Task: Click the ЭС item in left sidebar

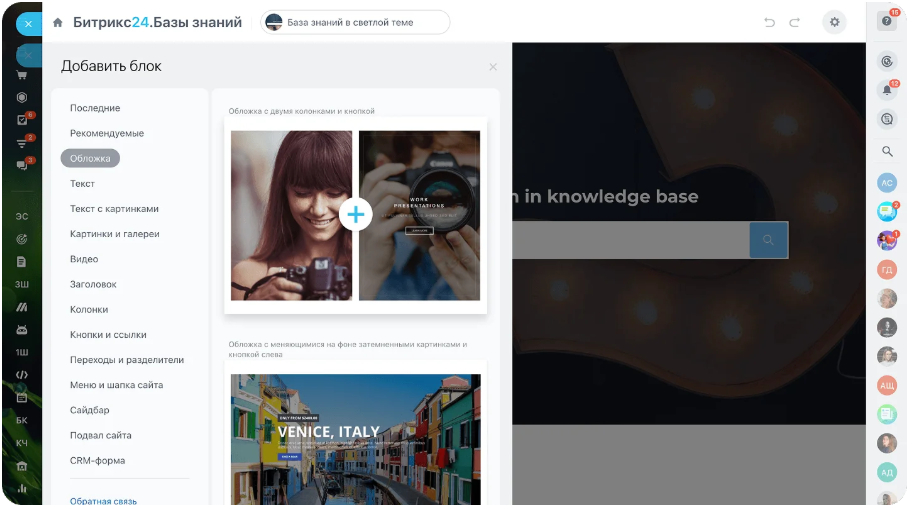Action: pos(22,216)
